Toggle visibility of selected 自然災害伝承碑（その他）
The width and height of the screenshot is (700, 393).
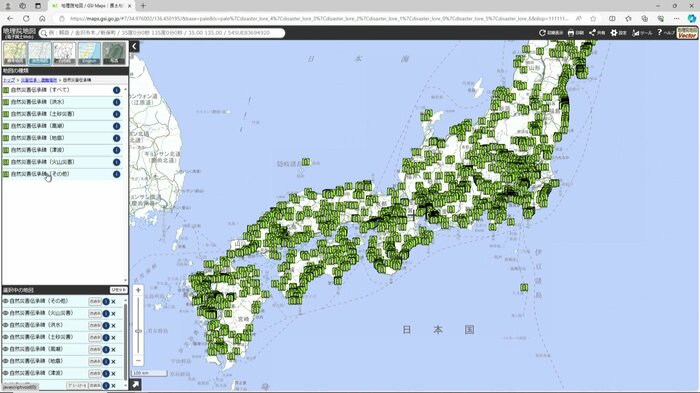(6, 301)
